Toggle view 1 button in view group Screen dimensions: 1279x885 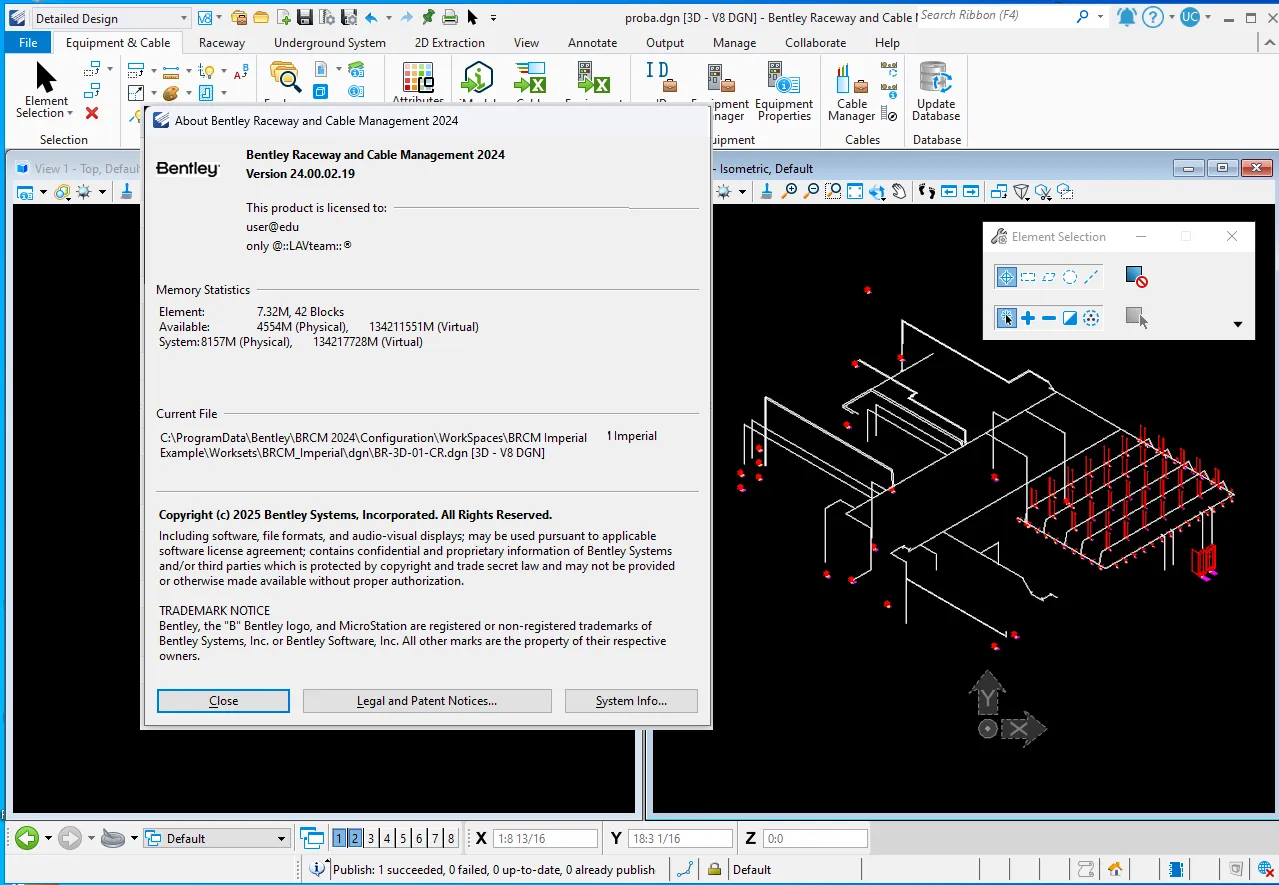click(339, 838)
